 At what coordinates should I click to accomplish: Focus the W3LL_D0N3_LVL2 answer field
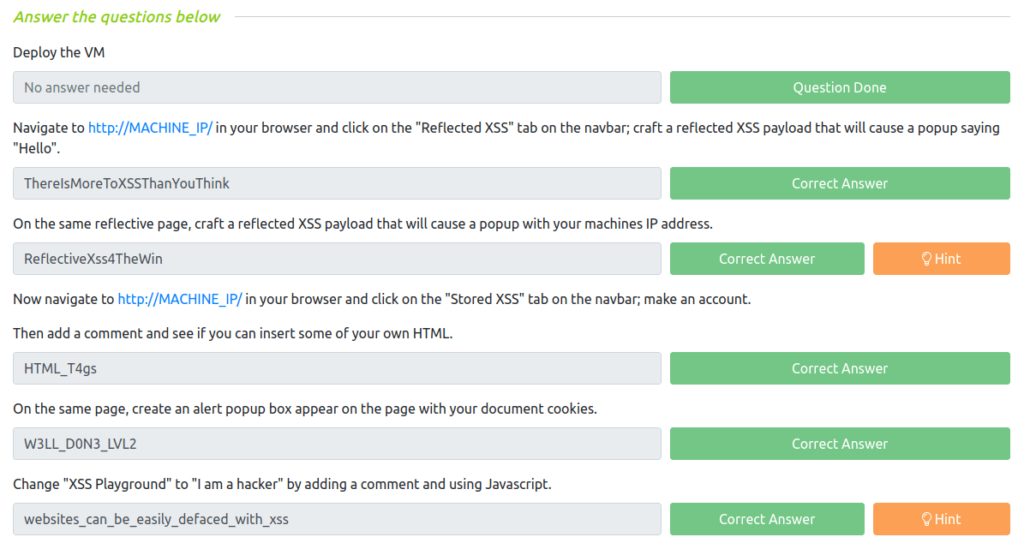click(337, 444)
